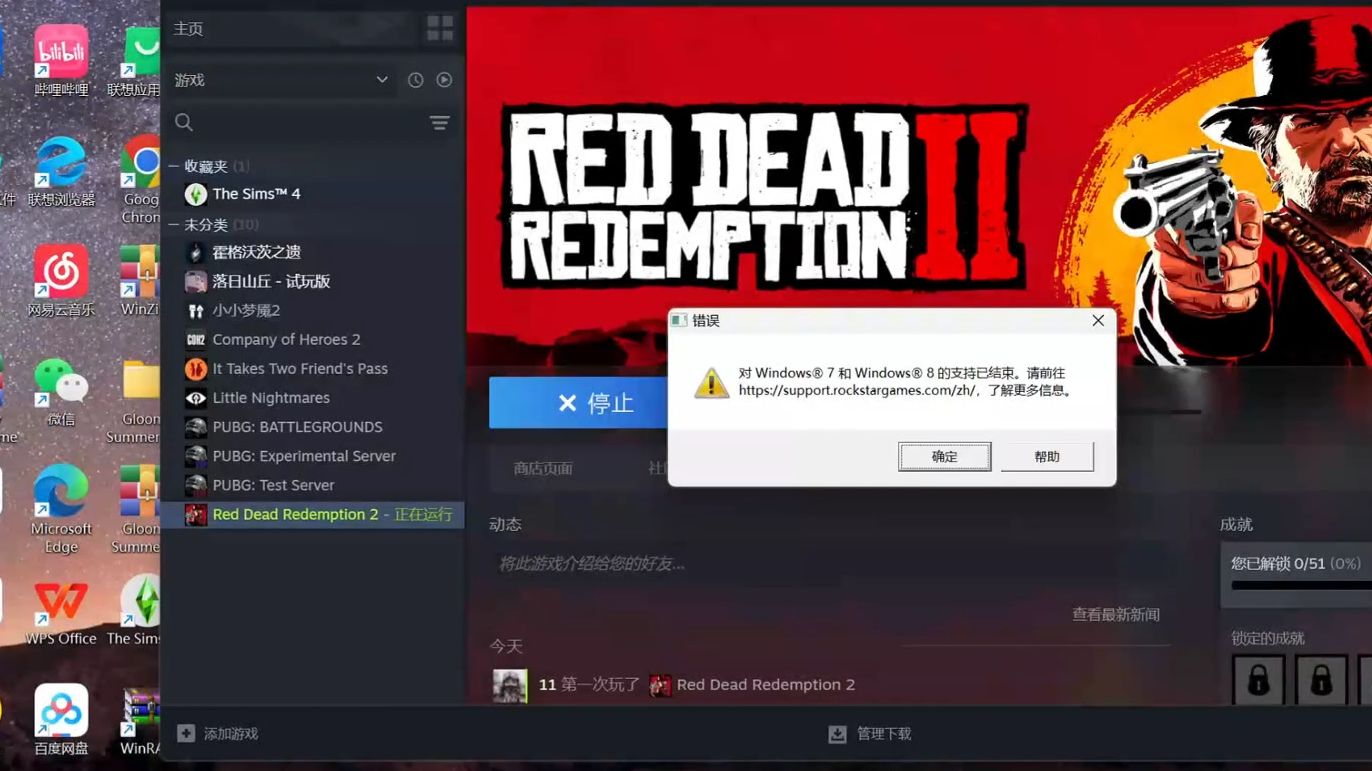Click 确定 in the error dialog

click(944, 456)
